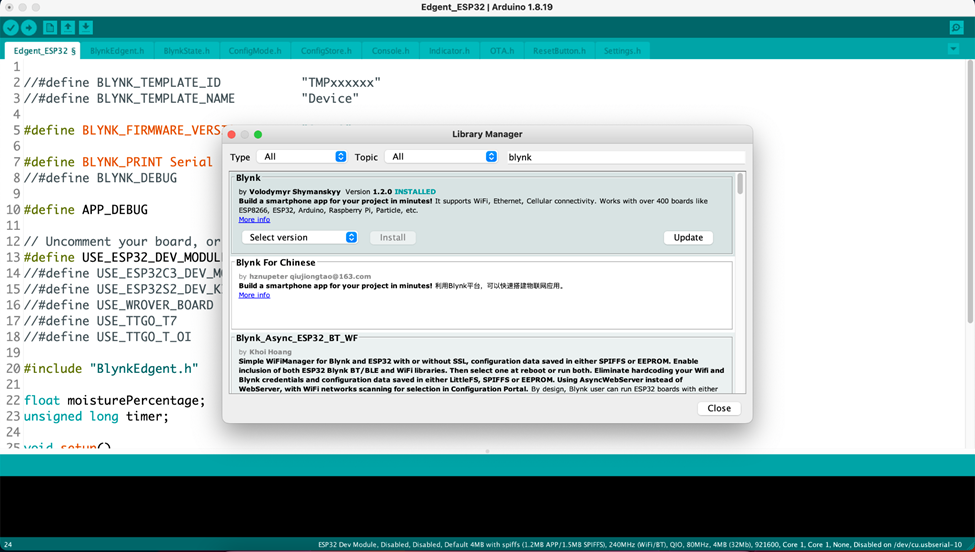Create a new sketch with the New icon

coord(50,27)
